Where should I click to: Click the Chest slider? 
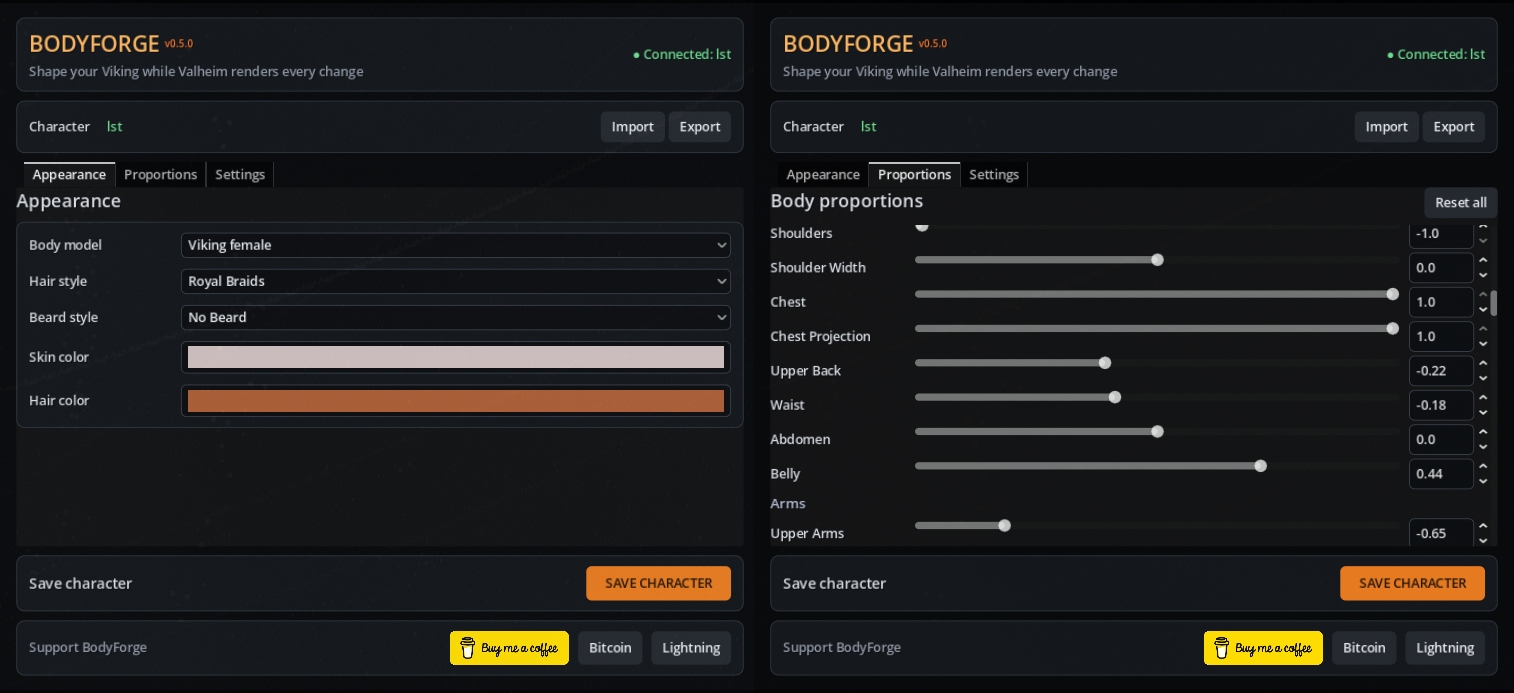[1157, 294]
